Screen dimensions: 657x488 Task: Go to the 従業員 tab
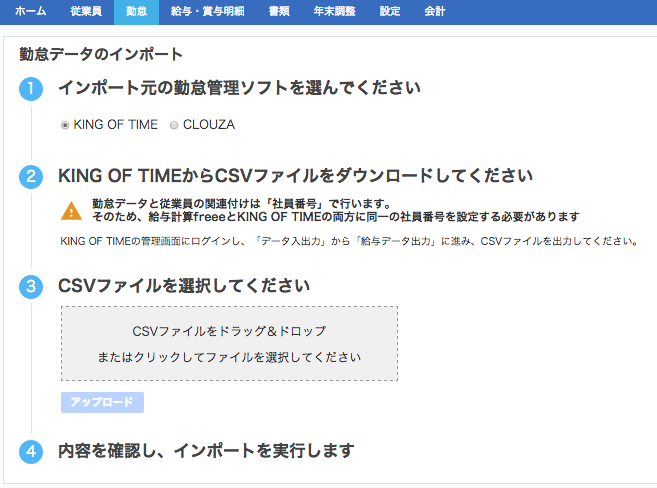click(86, 11)
